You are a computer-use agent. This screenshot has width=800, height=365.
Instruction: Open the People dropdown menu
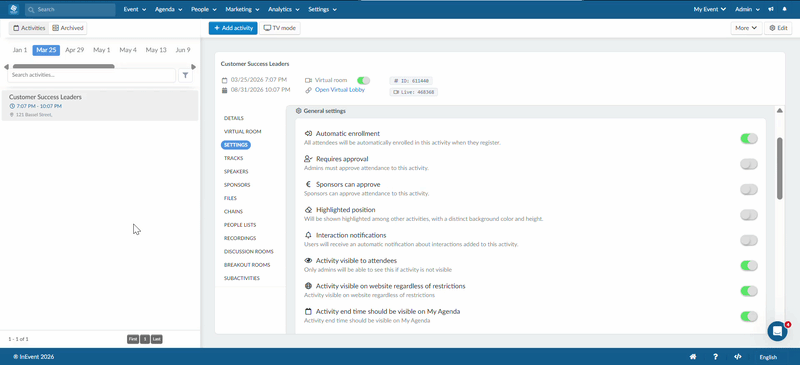click(x=204, y=9)
